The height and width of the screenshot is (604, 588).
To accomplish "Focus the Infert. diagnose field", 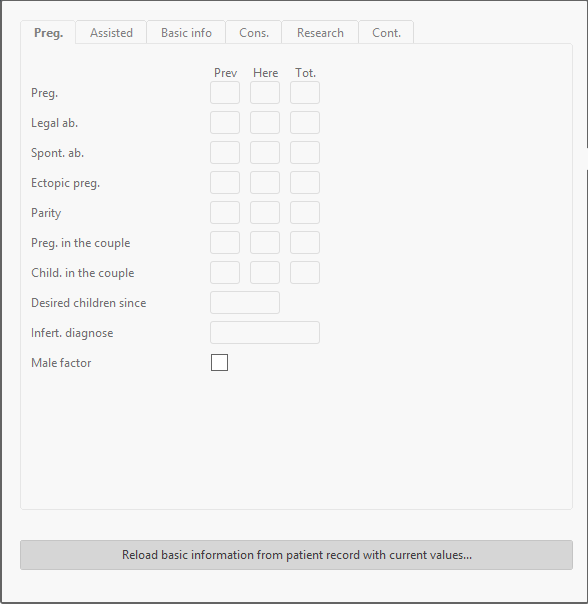I will pyautogui.click(x=265, y=332).
